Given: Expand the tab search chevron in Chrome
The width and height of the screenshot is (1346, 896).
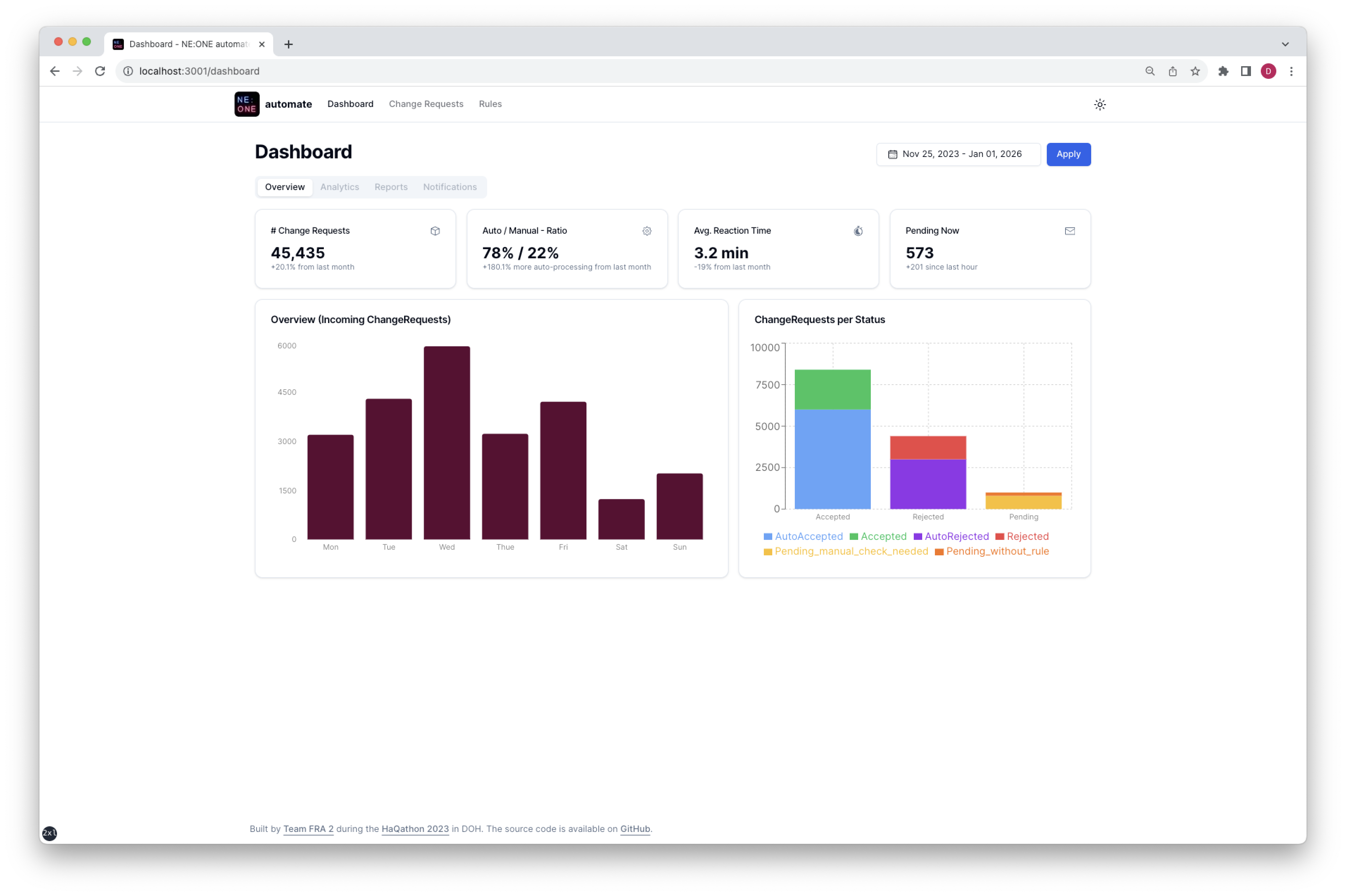Looking at the screenshot, I should coord(1285,44).
